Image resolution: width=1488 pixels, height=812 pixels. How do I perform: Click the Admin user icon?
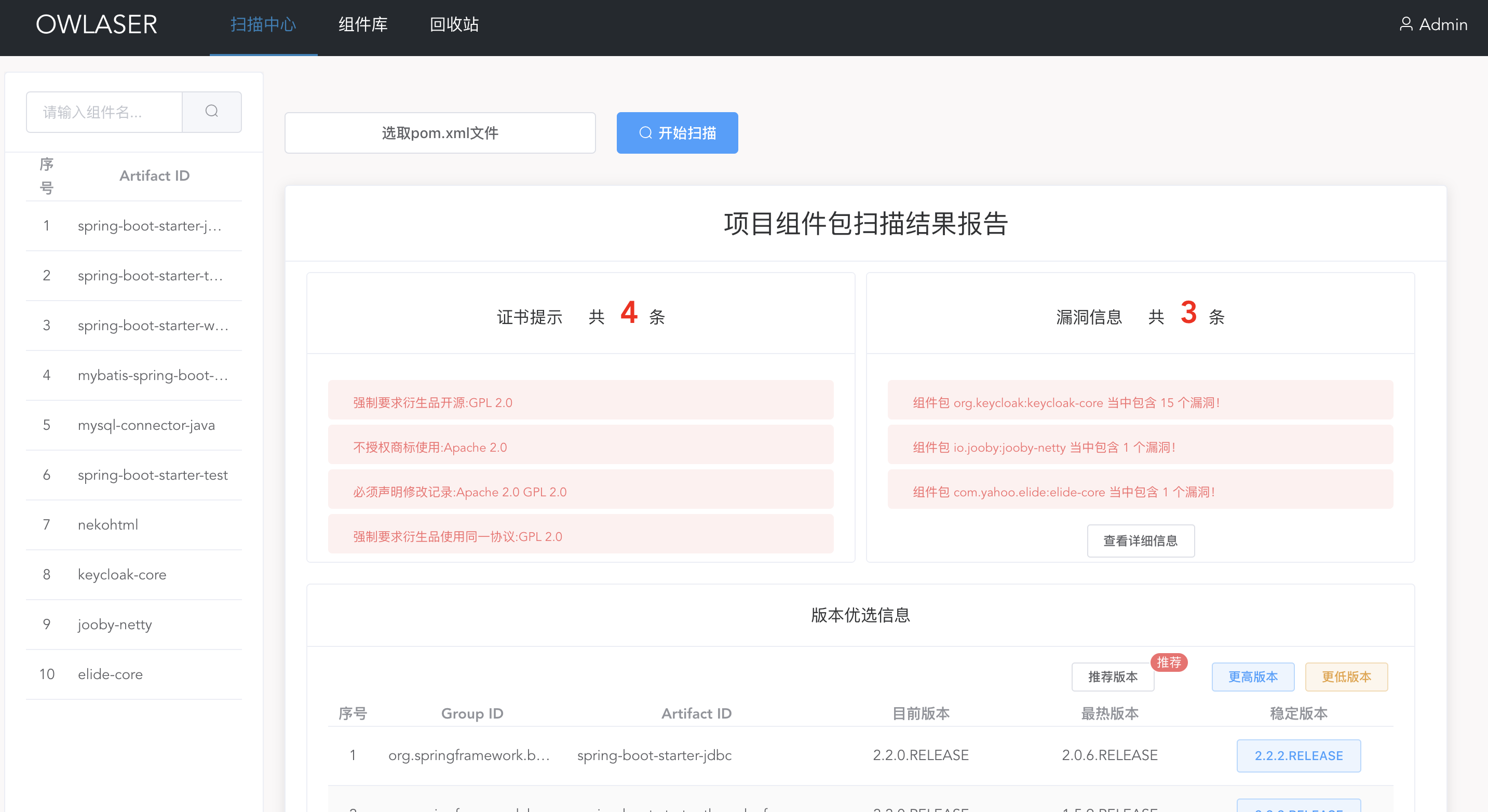[x=1405, y=24]
